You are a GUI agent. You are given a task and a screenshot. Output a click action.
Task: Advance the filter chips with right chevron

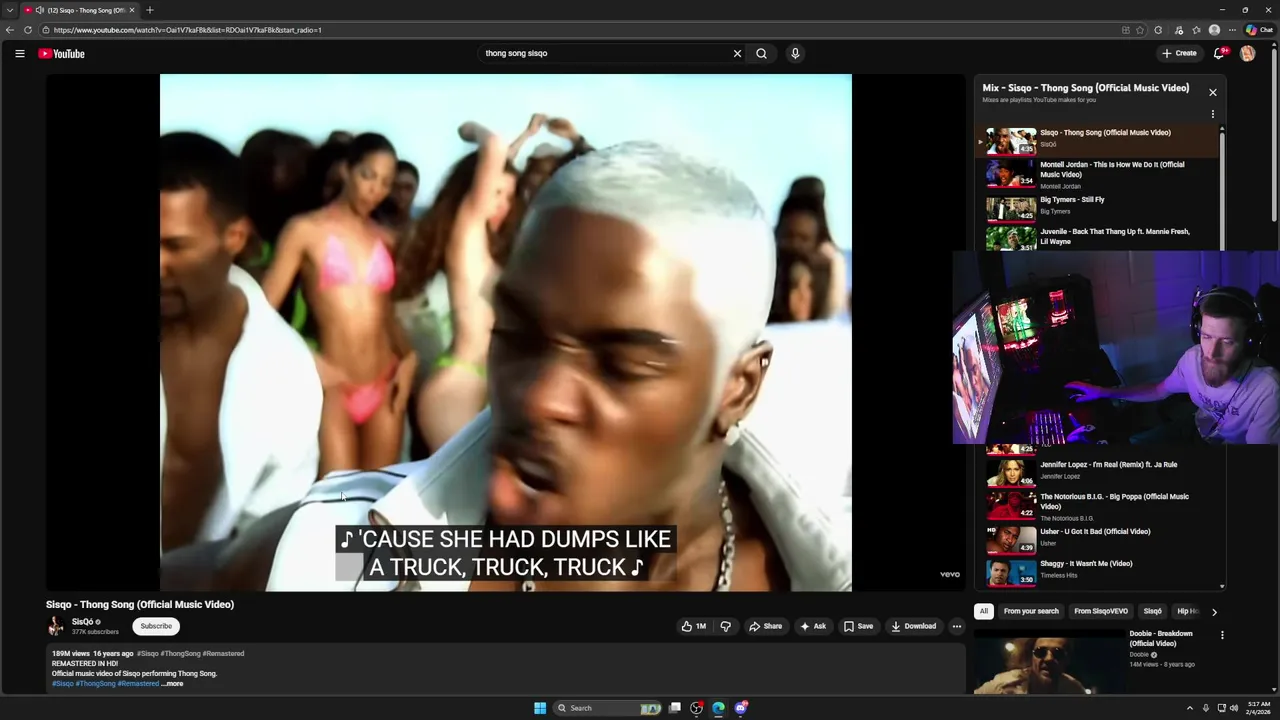[x=1214, y=612]
